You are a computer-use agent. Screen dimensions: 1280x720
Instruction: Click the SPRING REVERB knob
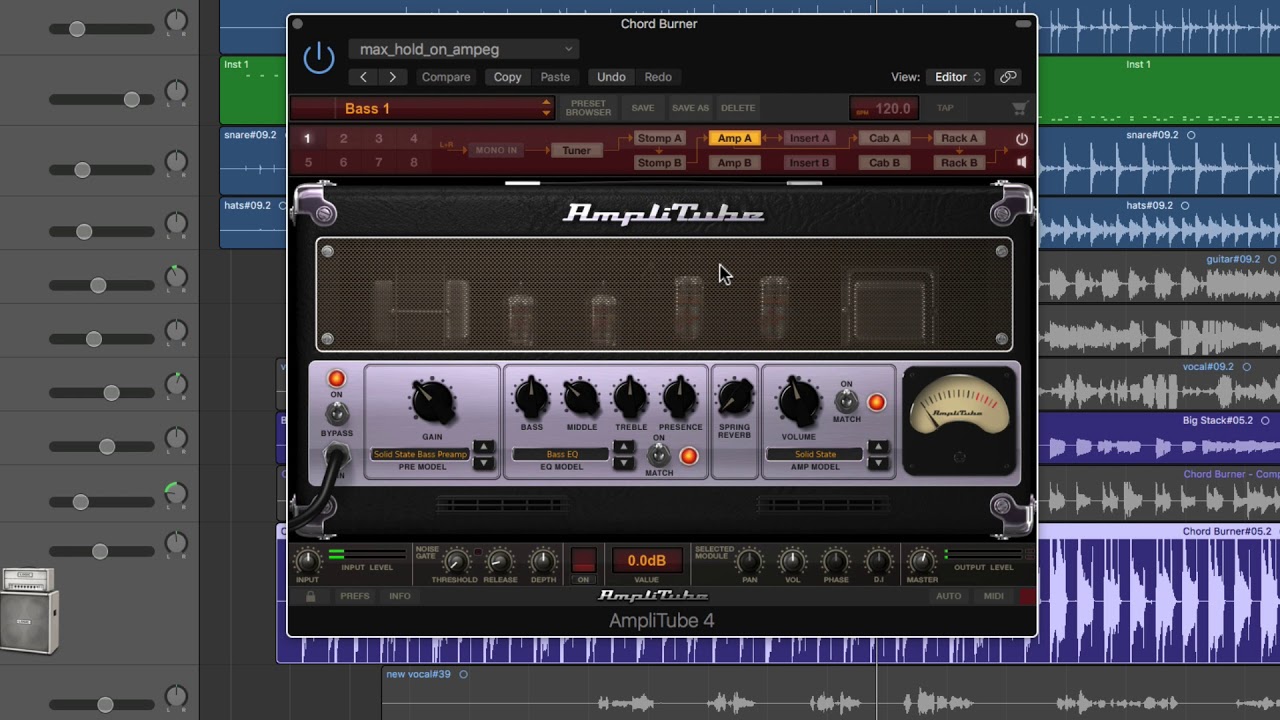734,398
